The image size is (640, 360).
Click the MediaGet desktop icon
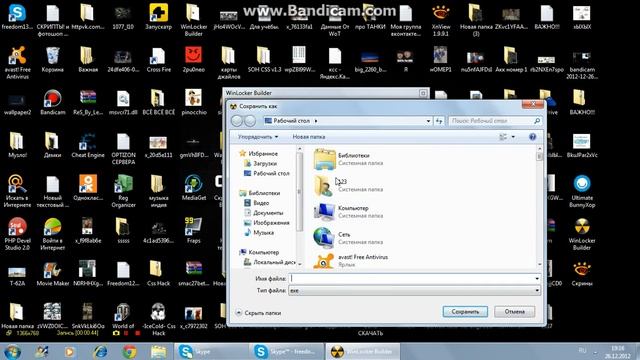193,188
